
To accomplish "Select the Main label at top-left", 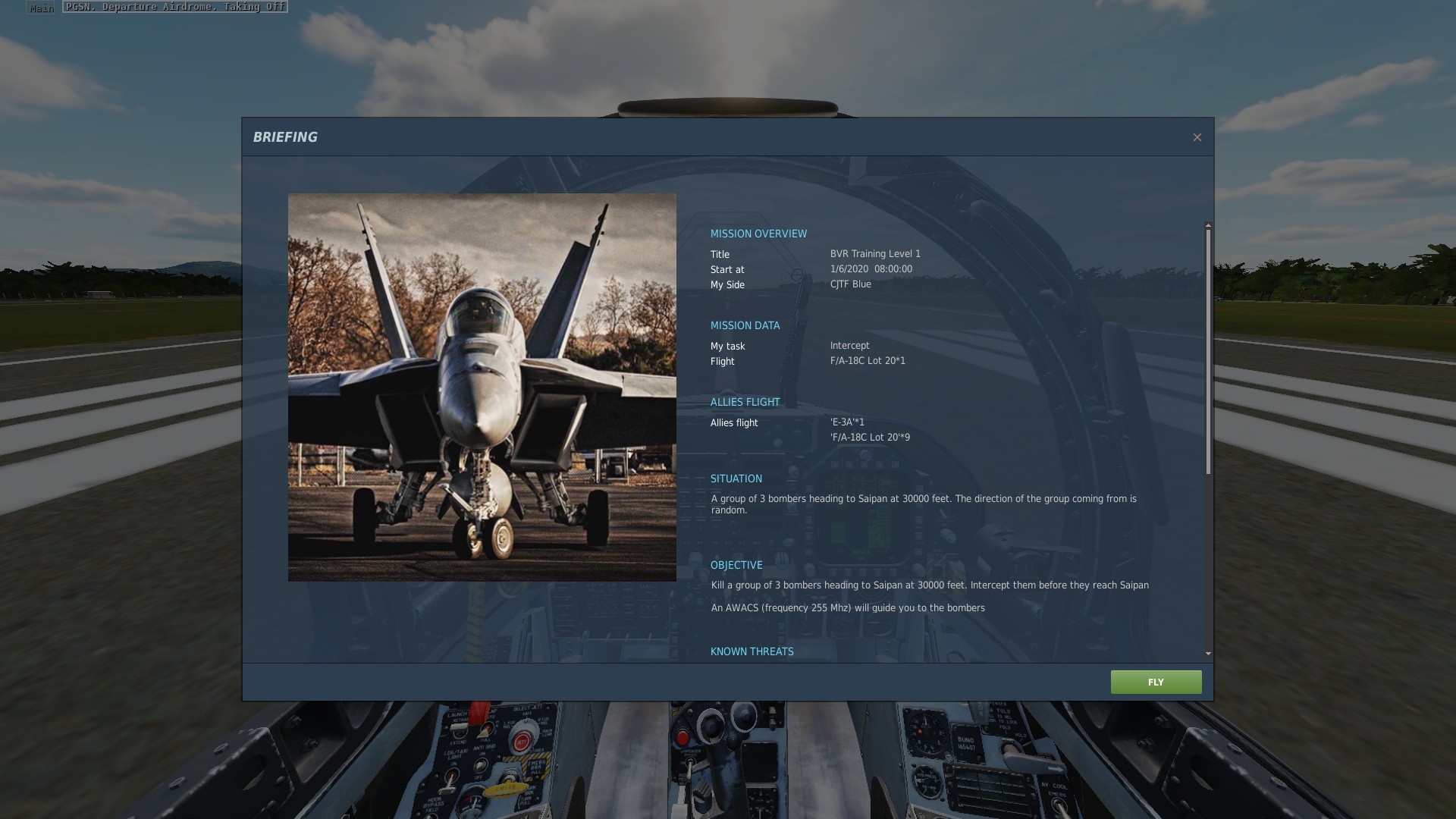I will 42,8.
